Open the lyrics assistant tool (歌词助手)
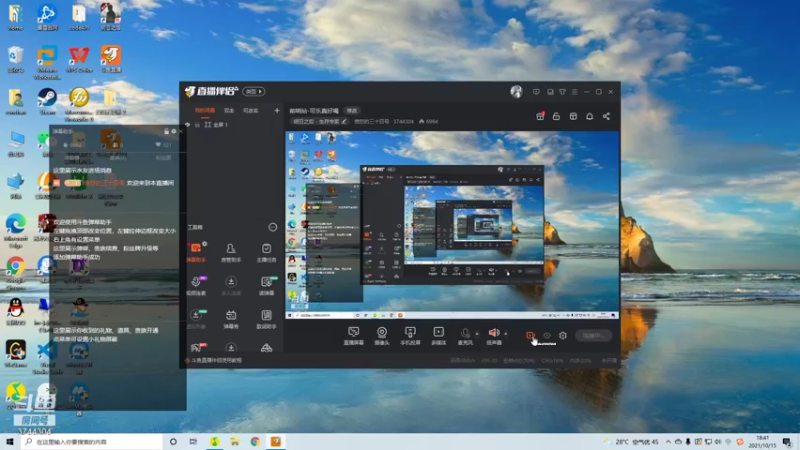800x450 pixels. tap(266, 319)
